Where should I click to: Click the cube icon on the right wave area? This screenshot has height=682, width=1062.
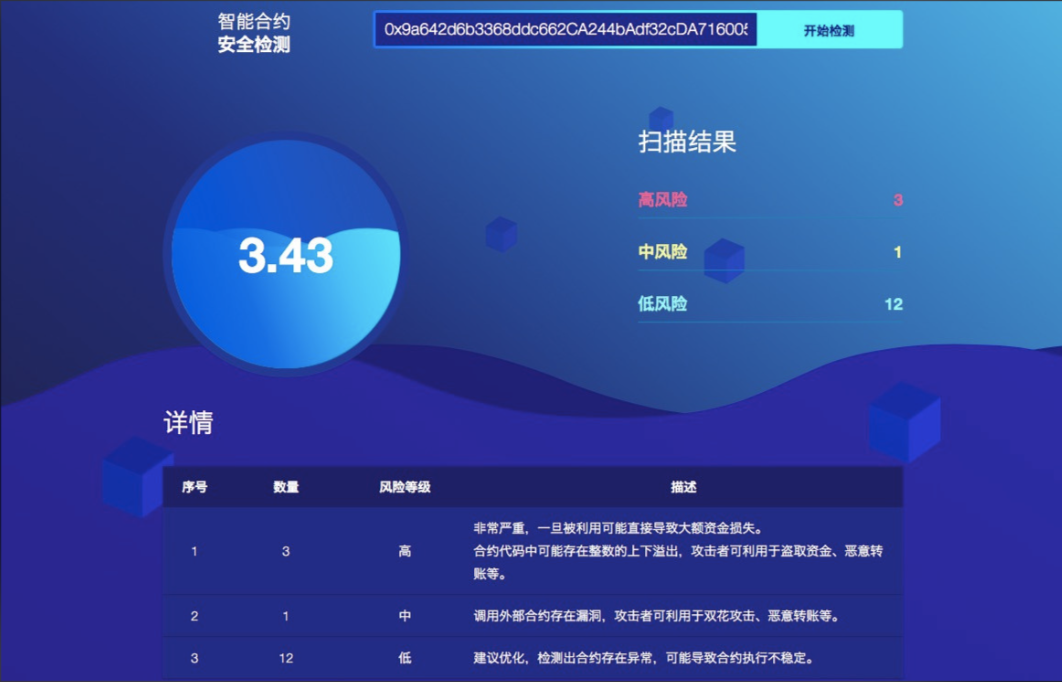901,420
